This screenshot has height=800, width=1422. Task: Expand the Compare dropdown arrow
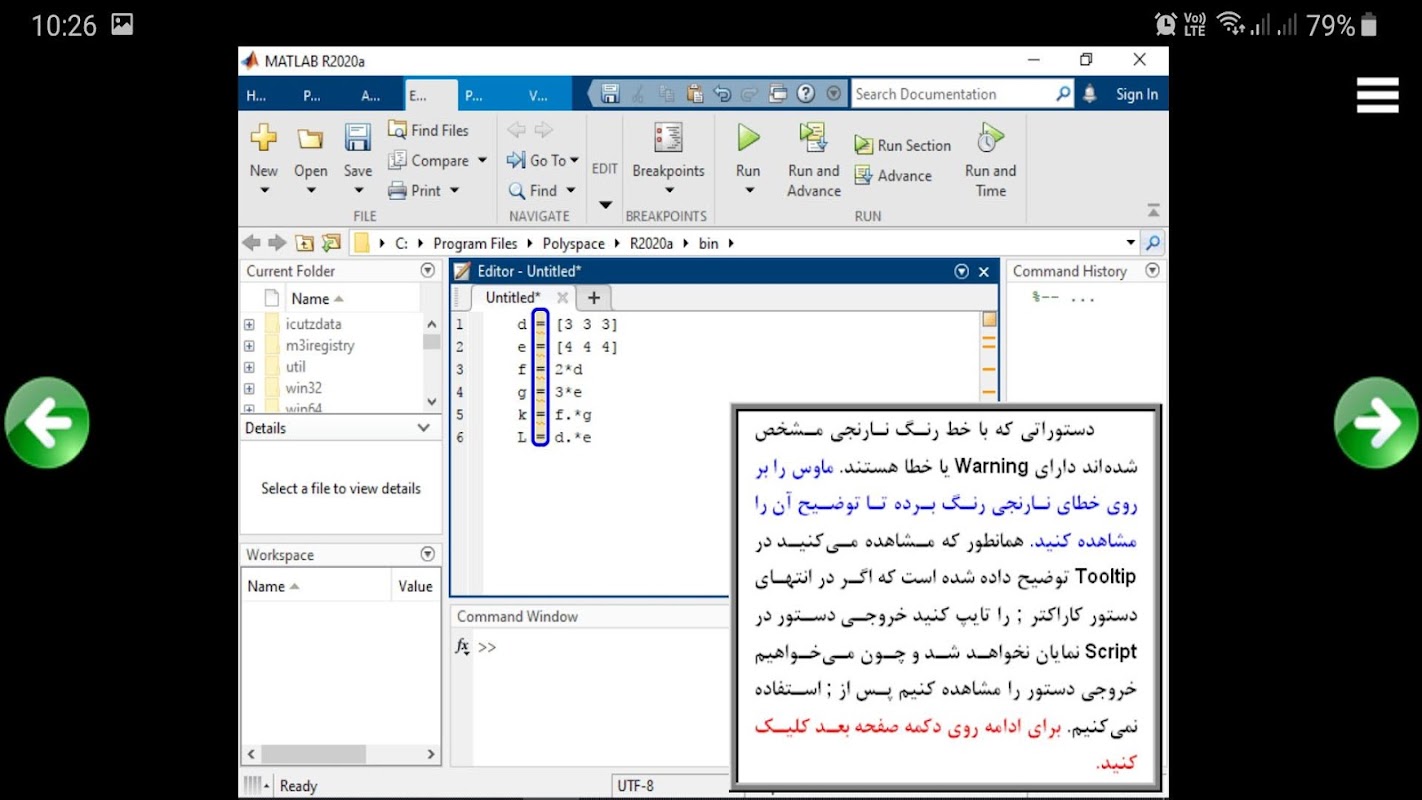(482, 160)
